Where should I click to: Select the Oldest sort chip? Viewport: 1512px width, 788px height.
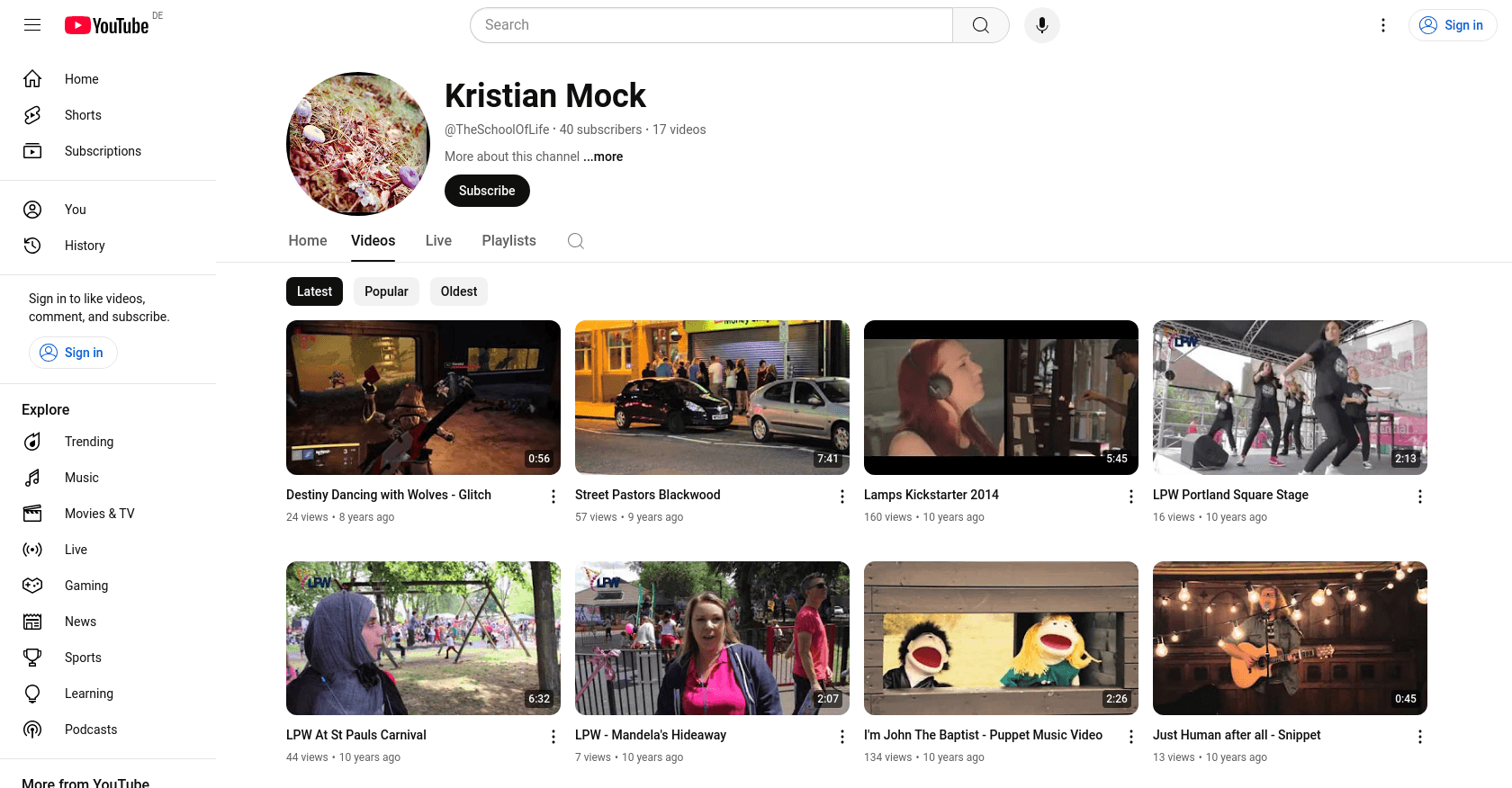(x=459, y=291)
